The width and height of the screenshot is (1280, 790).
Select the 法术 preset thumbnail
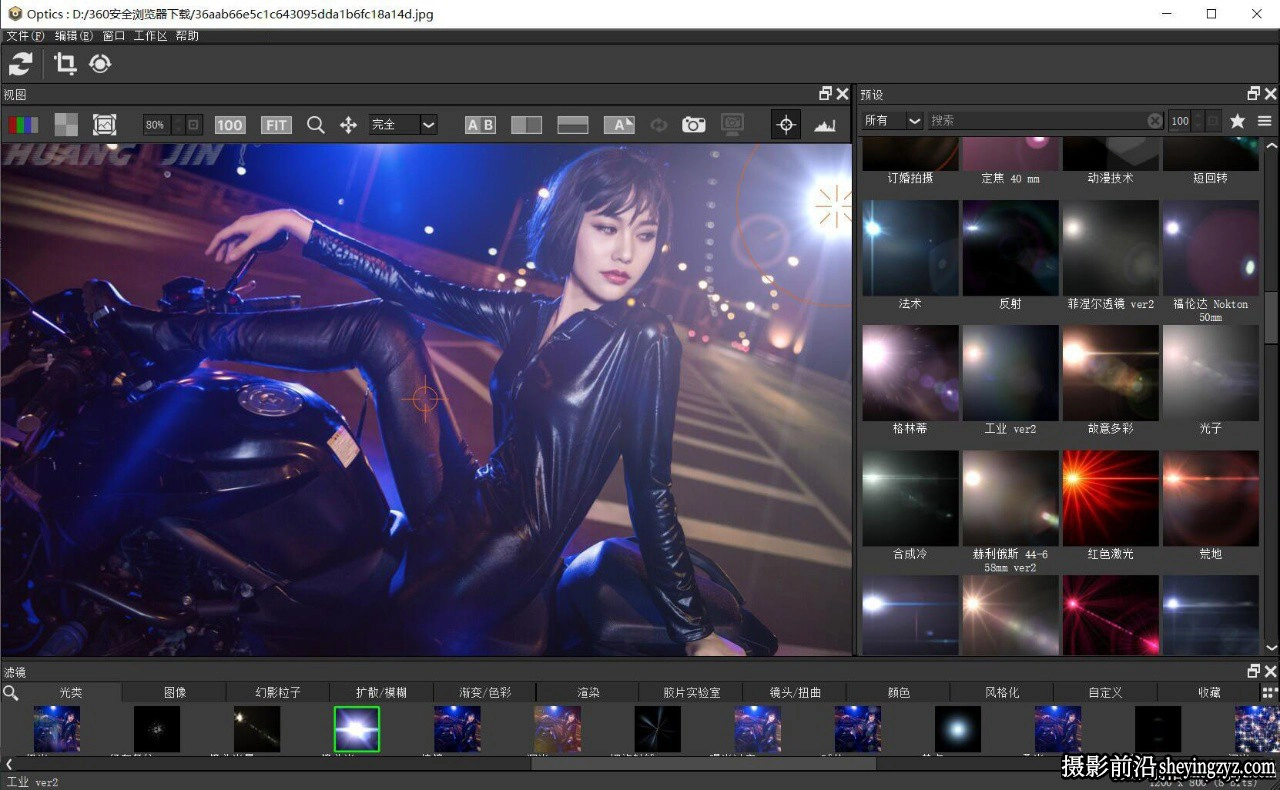click(910, 248)
